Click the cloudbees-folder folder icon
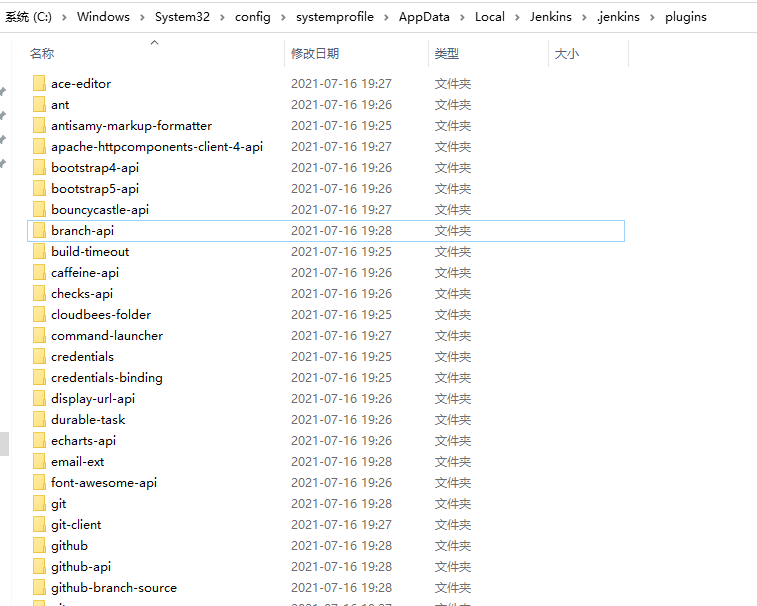Image resolution: width=757 pixels, height=606 pixels. click(40, 314)
